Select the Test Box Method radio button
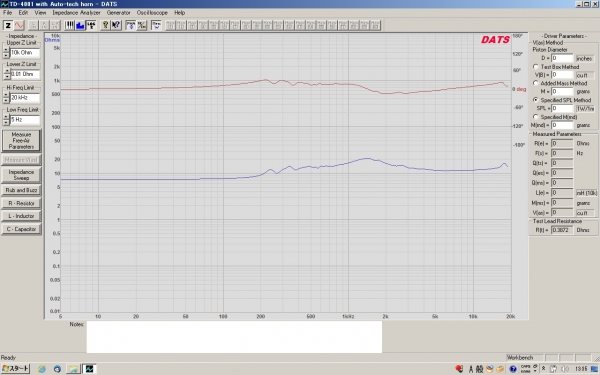Screen dimensions: 600x375 (536, 67)
